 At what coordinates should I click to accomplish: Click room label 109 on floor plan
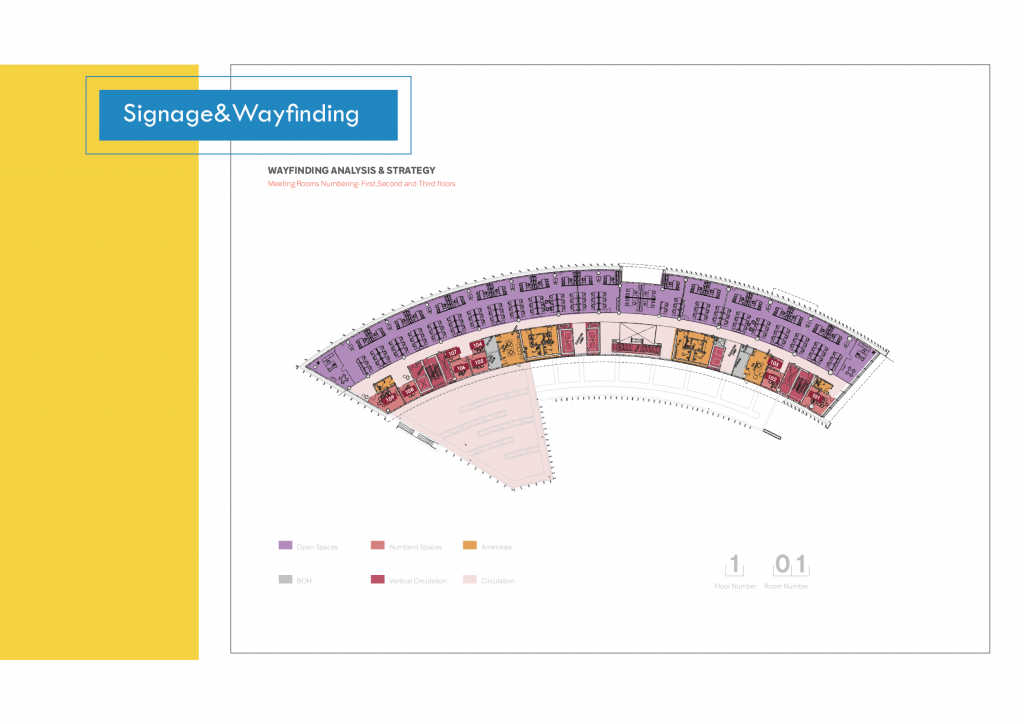[x=390, y=399]
